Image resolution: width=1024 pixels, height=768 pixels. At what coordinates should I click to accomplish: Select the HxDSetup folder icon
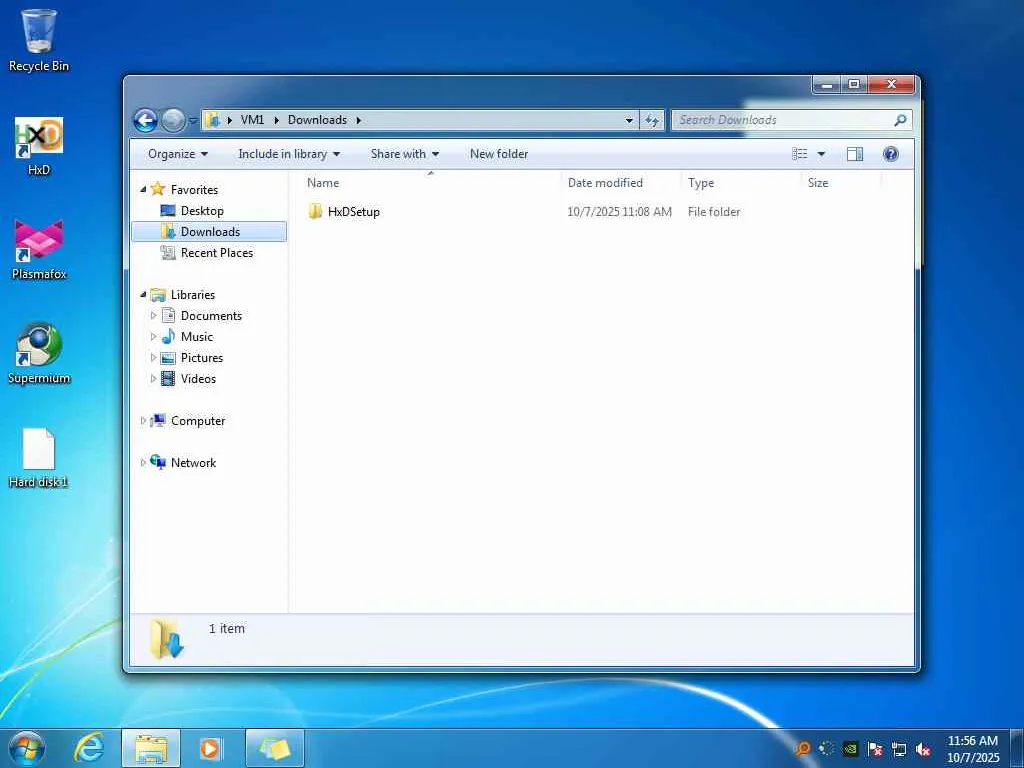[x=315, y=211]
